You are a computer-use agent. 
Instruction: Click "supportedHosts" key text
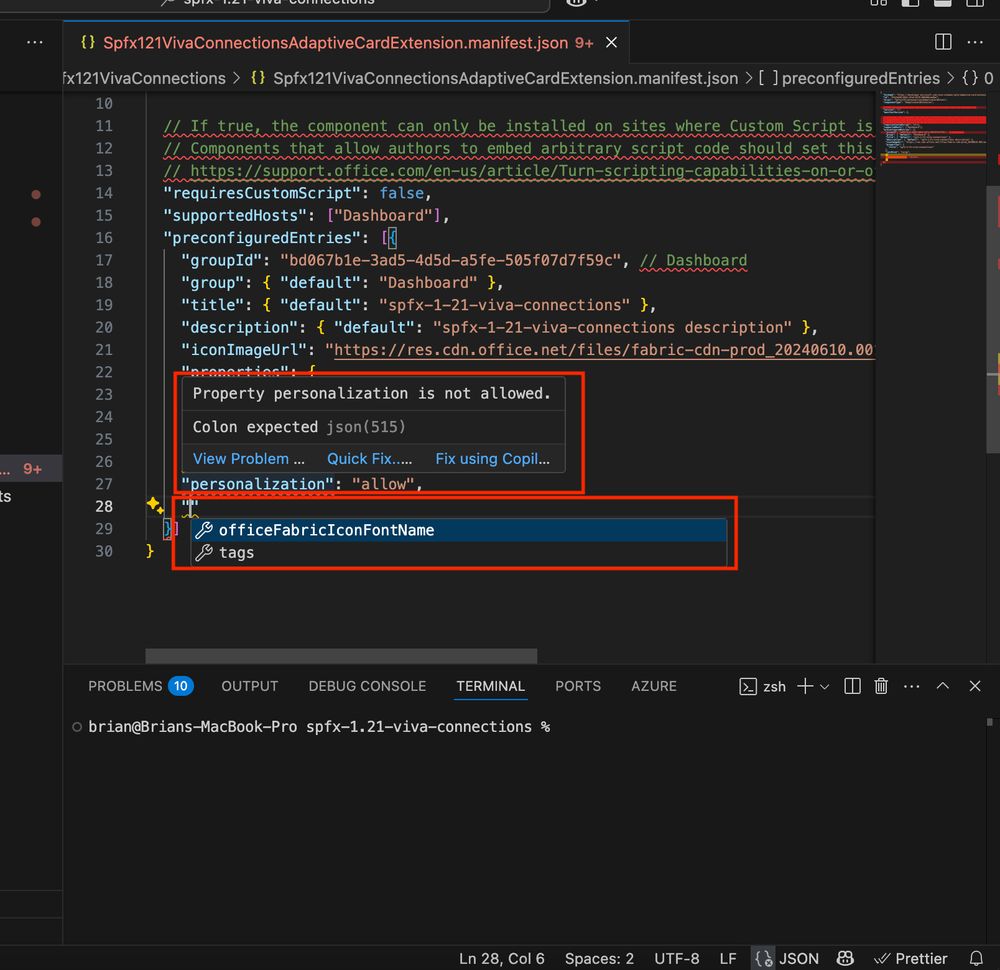[x=235, y=216]
